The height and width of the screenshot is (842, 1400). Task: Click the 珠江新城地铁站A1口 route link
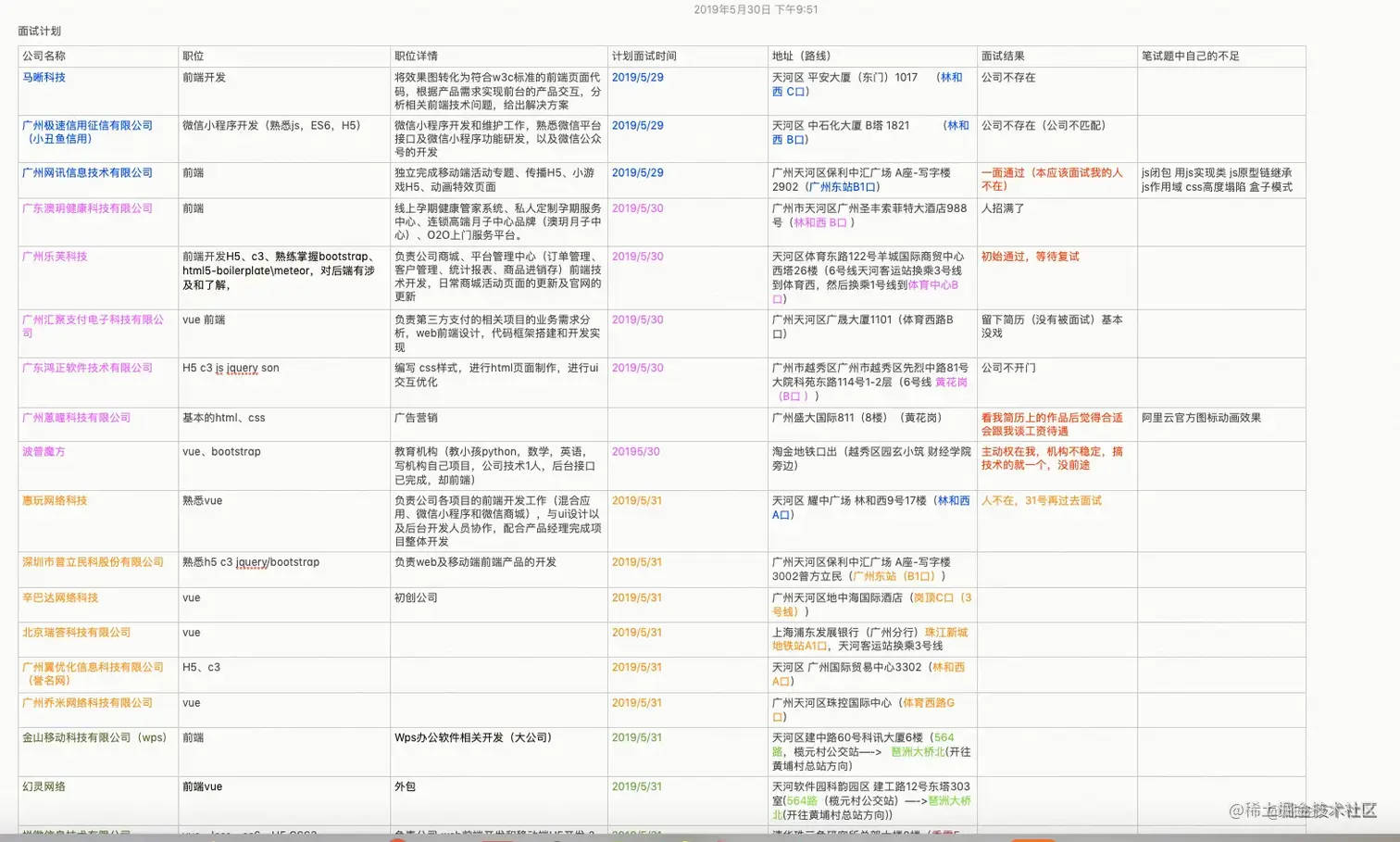click(869, 639)
